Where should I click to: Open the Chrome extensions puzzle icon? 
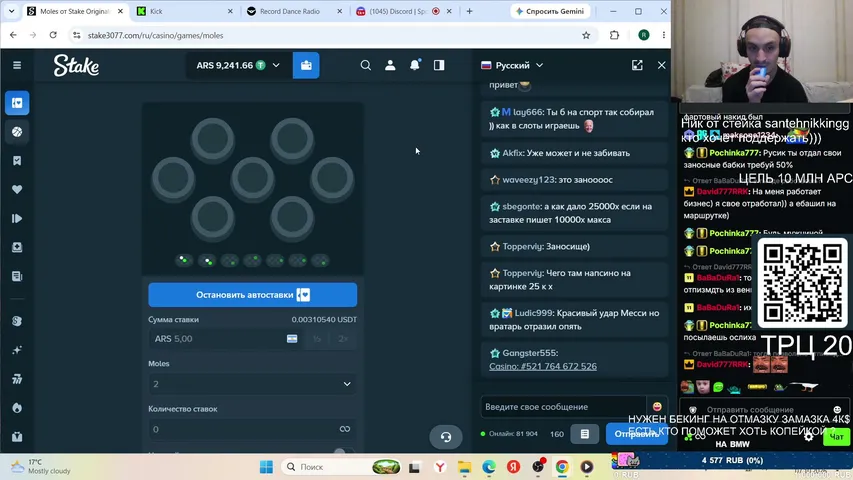coord(614,35)
